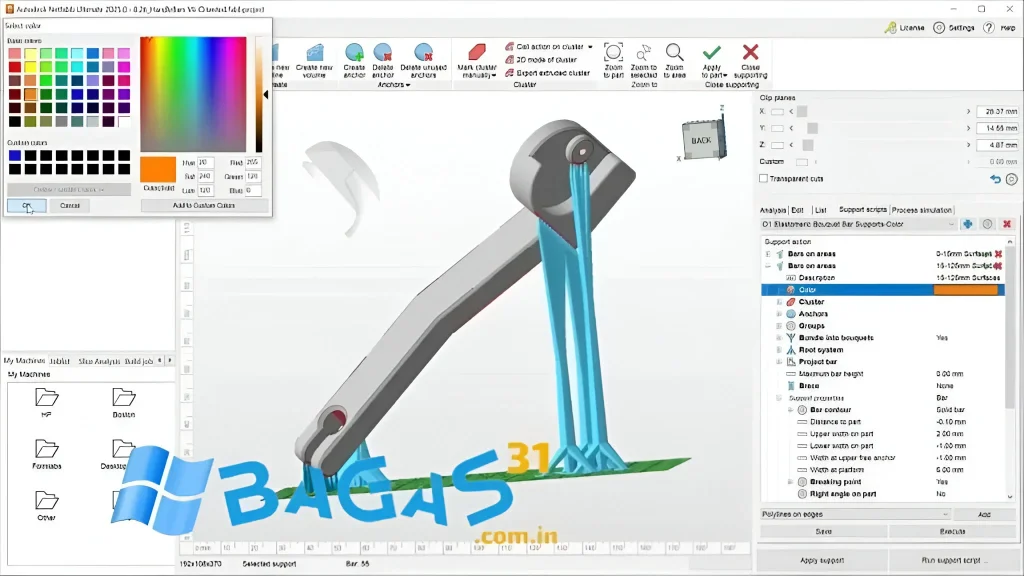Open the Anchors group dropdown arrow
Viewport: 1024px width, 576px height.
(408, 85)
